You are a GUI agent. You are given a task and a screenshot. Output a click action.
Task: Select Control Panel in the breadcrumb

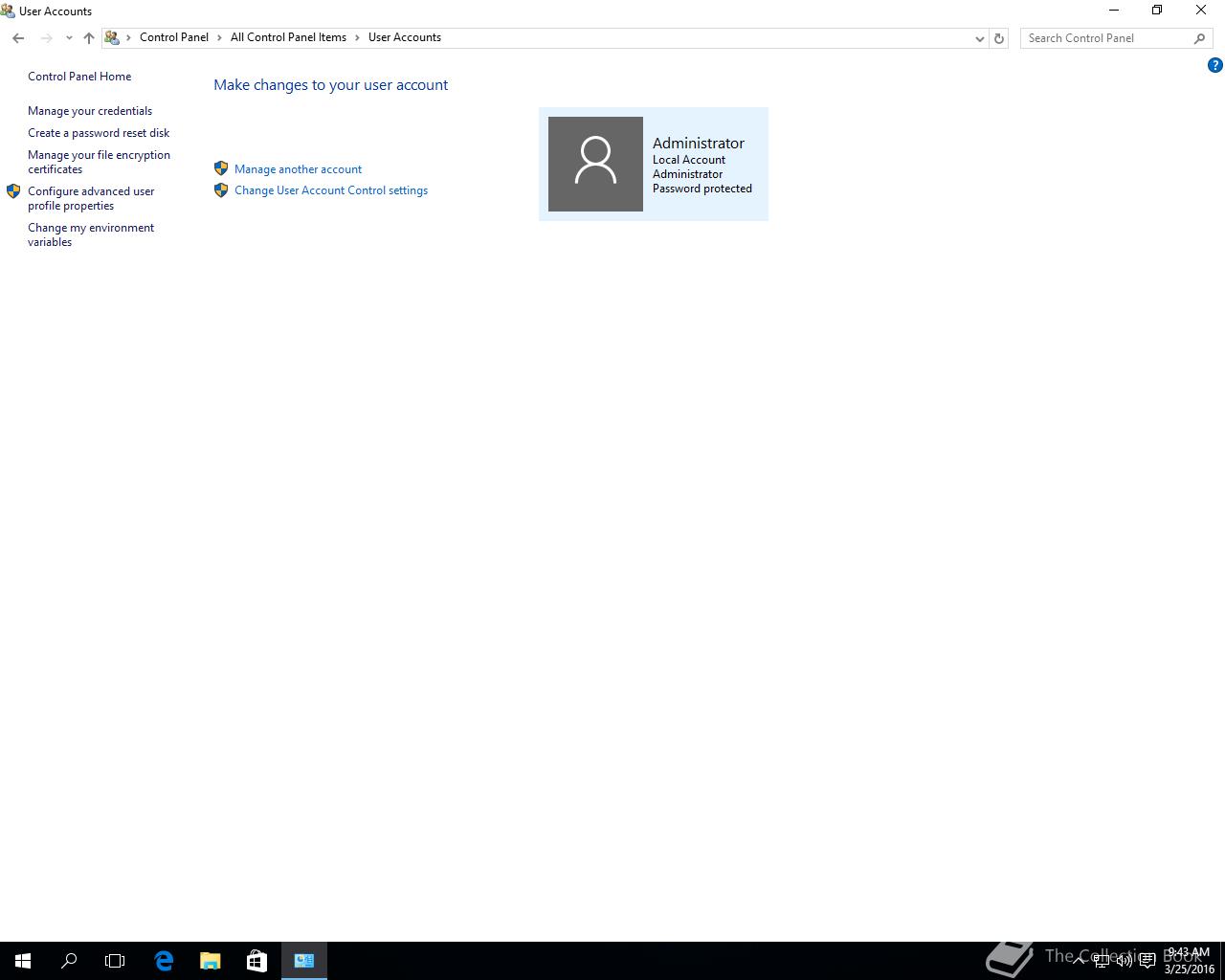pos(174,37)
